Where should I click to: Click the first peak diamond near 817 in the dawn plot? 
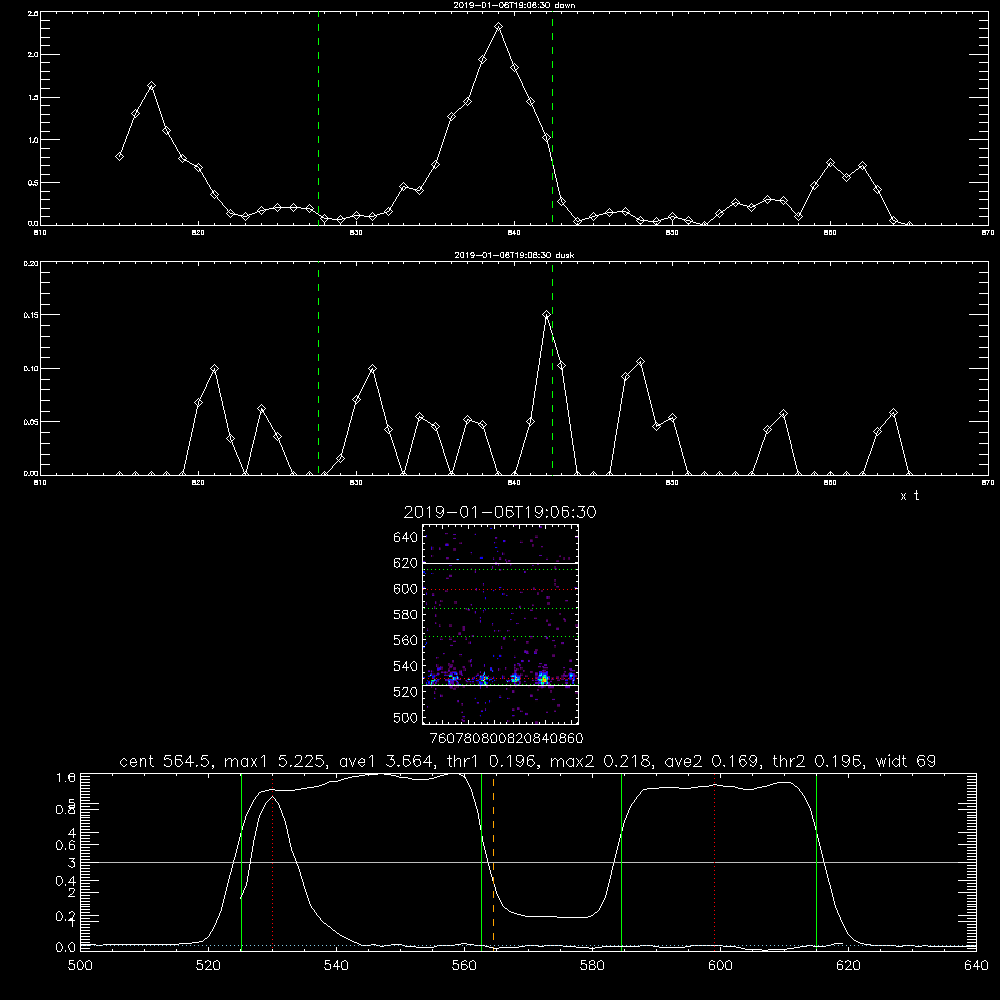click(151, 85)
